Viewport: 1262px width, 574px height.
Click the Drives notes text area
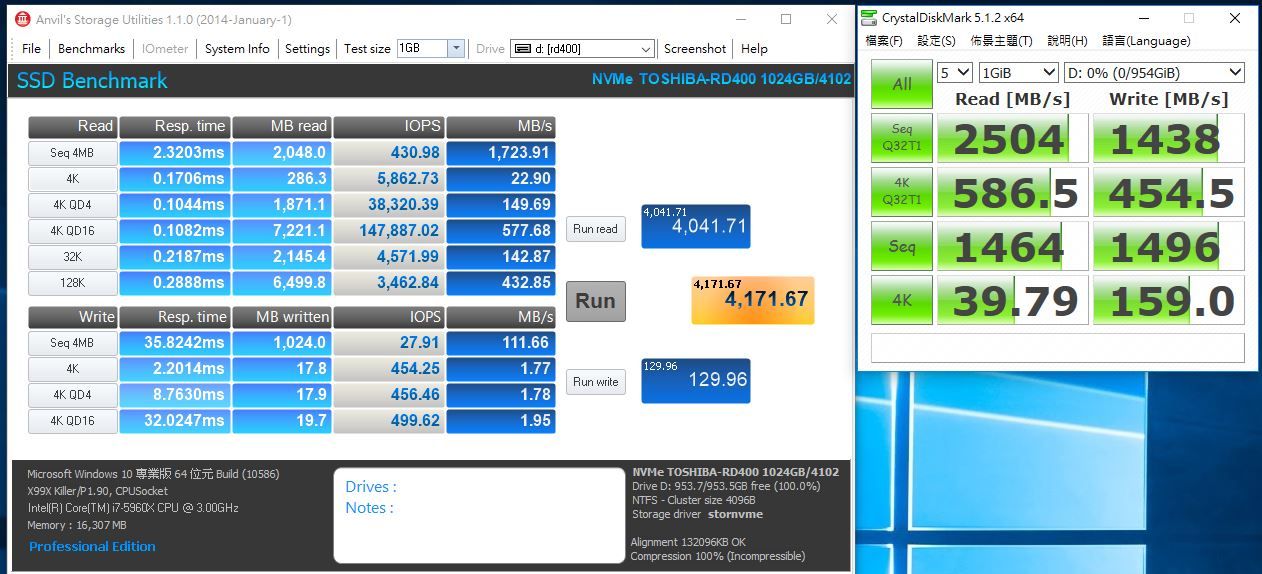click(x=479, y=515)
